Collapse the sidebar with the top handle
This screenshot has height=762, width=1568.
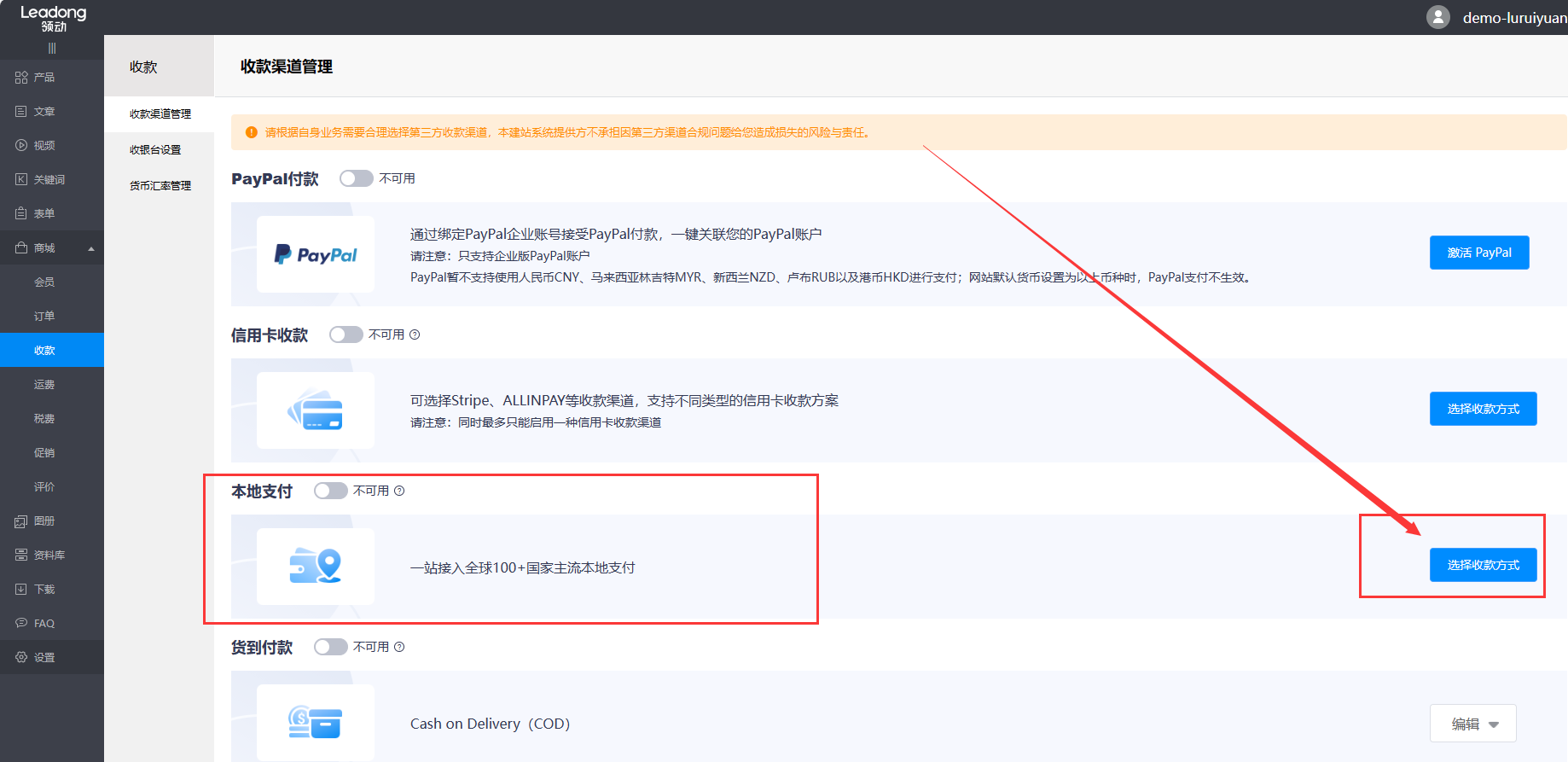[52, 49]
